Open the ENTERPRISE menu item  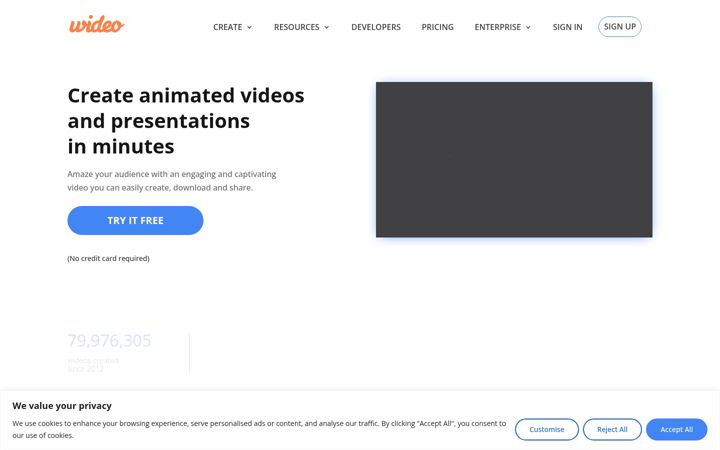(498, 27)
